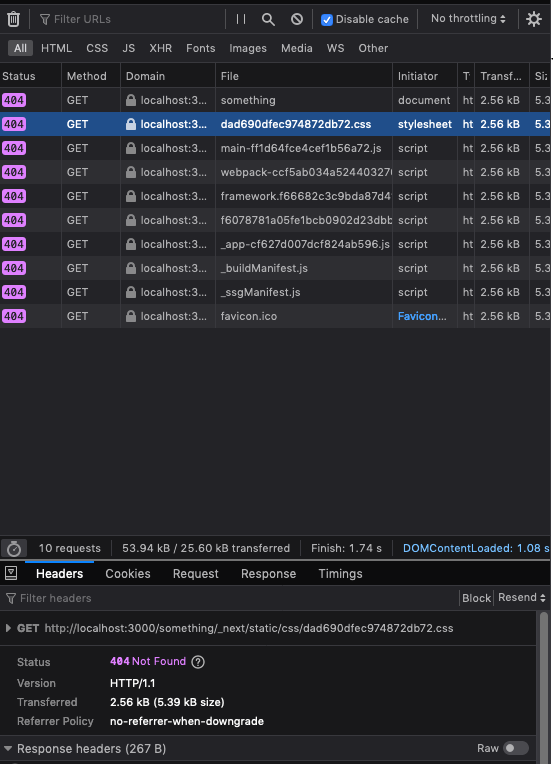Open the Resend dropdown
Viewport: 553px width, 764px height.
click(521, 597)
